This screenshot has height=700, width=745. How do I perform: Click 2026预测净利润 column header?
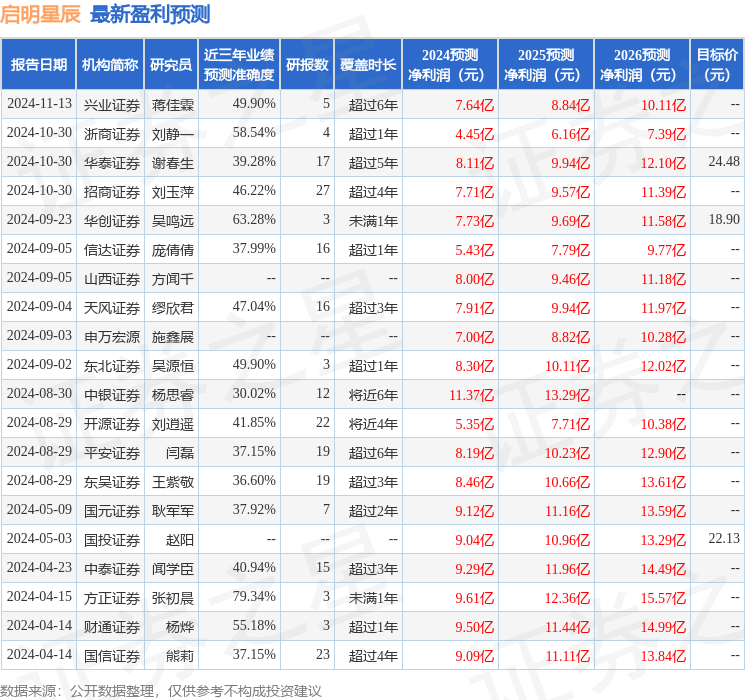(x=641, y=65)
